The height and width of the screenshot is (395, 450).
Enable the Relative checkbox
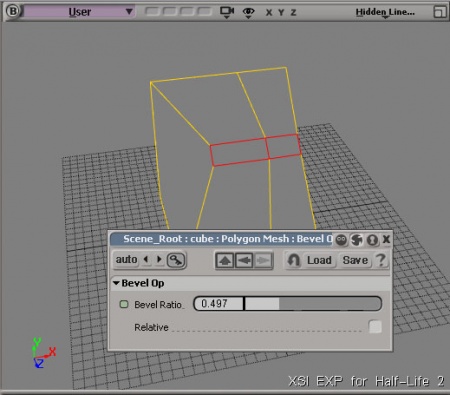pyautogui.click(x=375, y=327)
